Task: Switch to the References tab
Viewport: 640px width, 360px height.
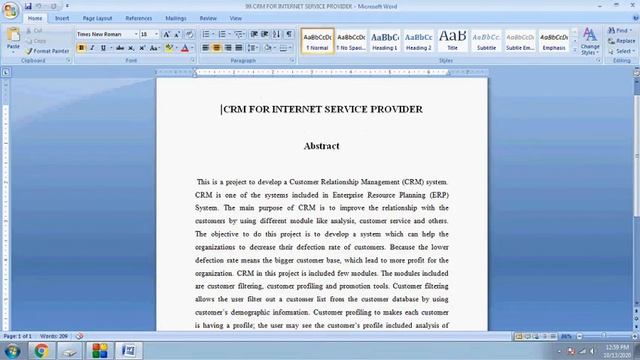Action: pyautogui.click(x=139, y=18)
